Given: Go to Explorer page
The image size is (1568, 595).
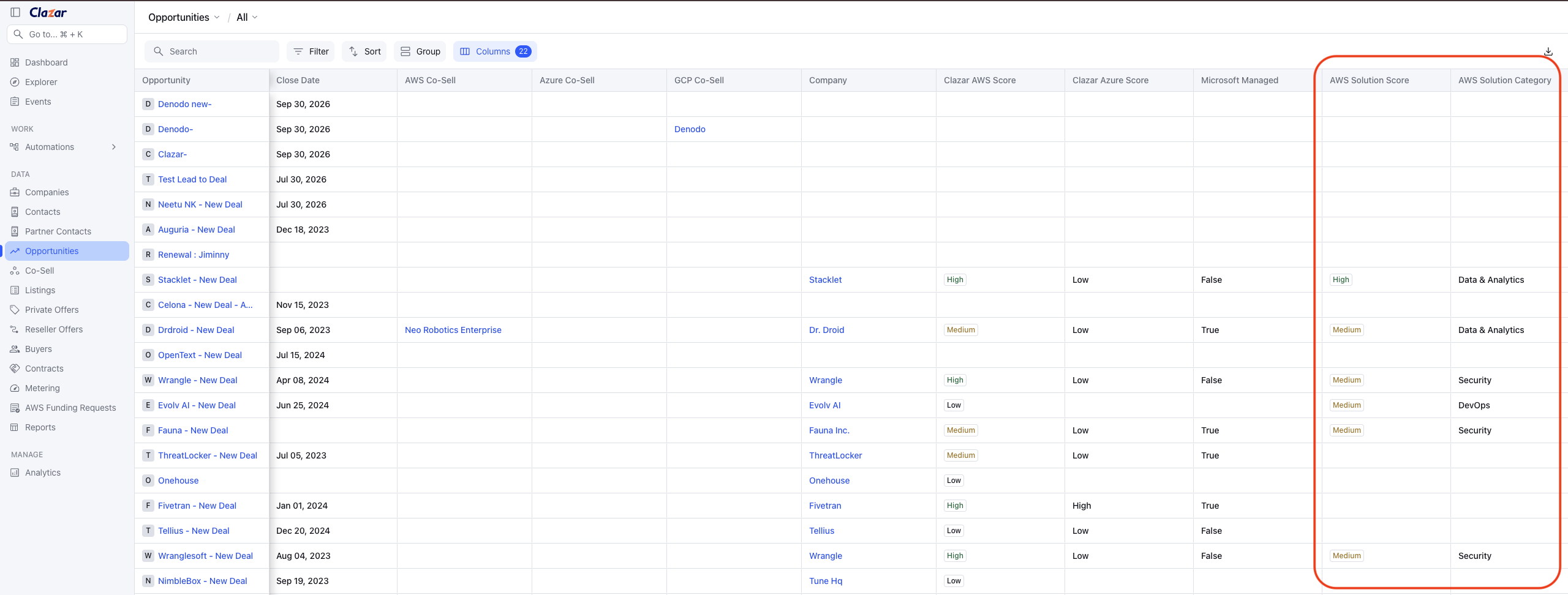Looking at the screenshot, I should [41, 82].
